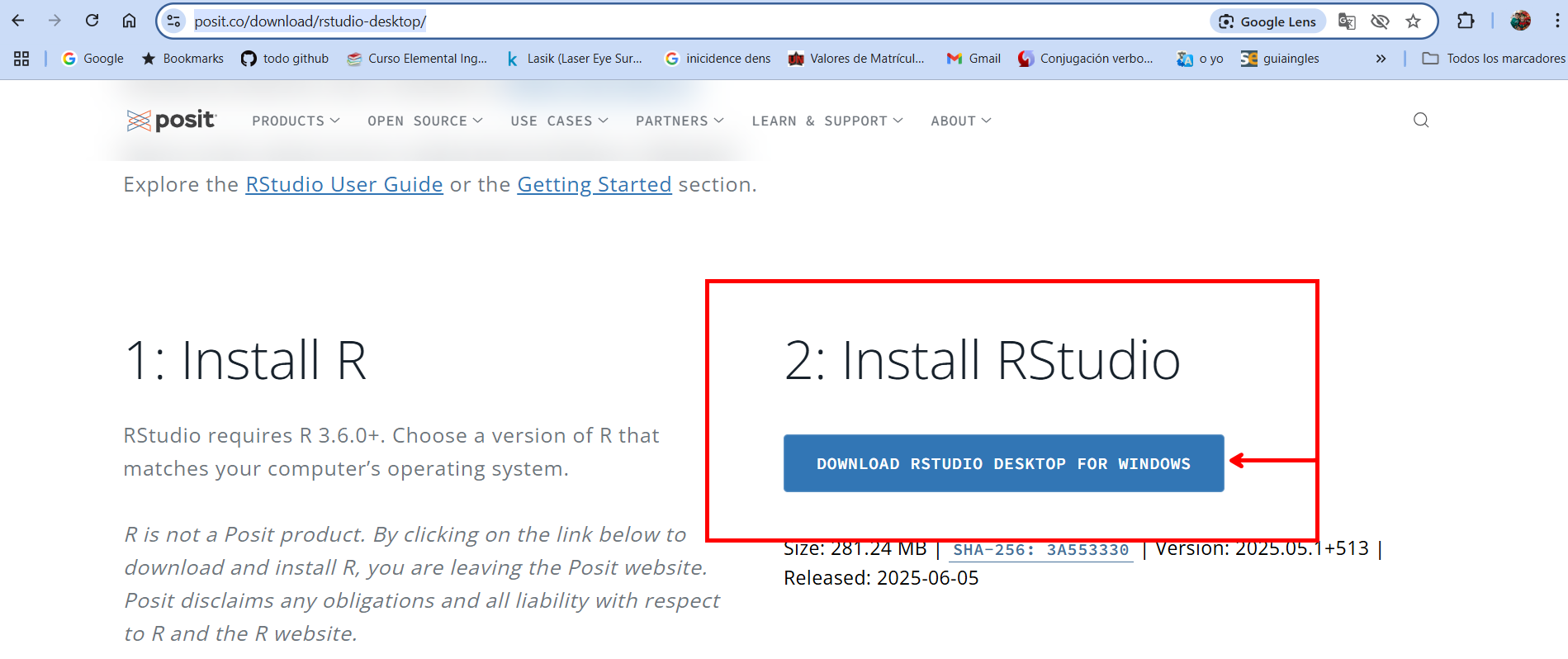Open the Chrome apps grid icon
This screenshot has width=1568, height=659.
tap(21, 59)
